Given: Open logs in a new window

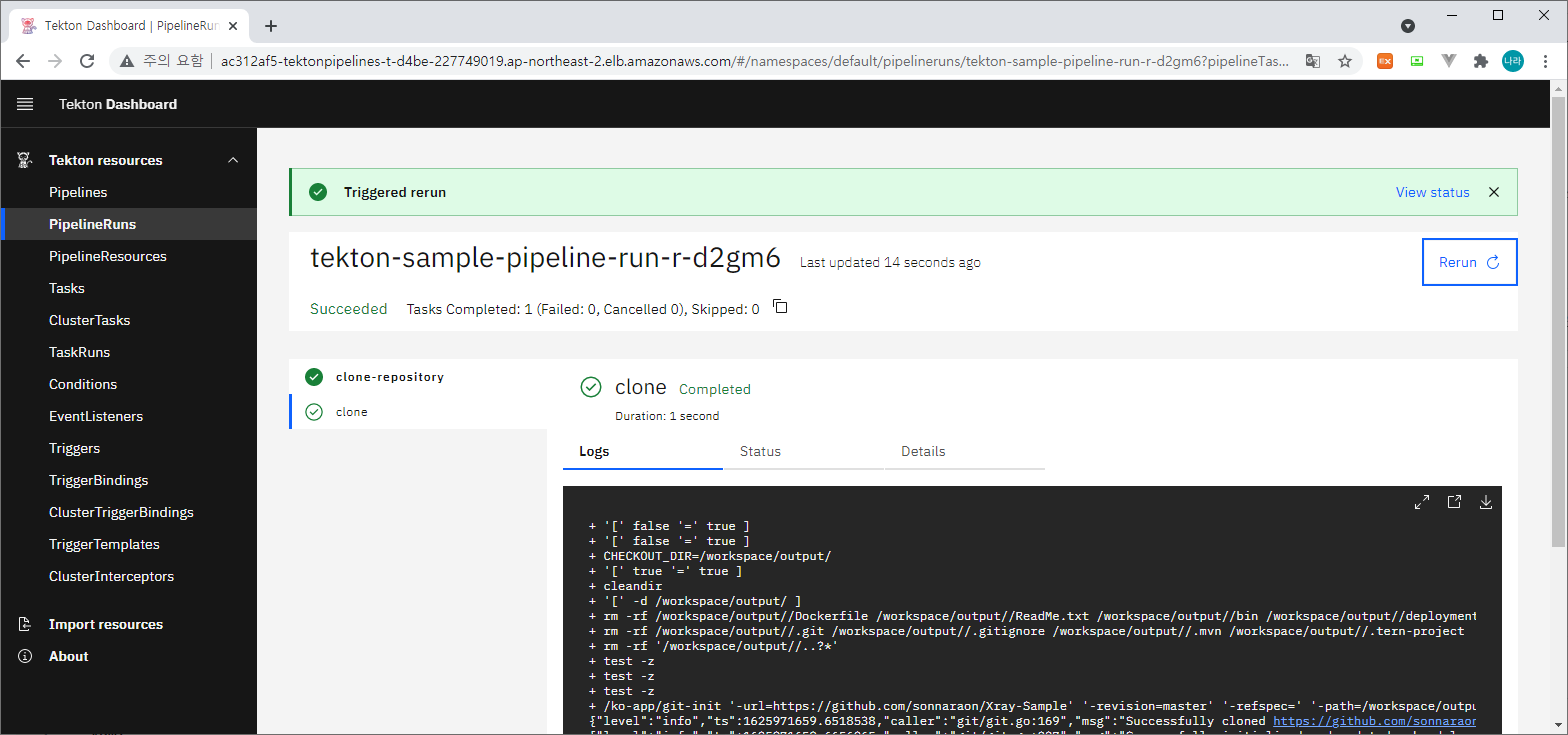Looking at the screenshot, I should (1454, 502).
